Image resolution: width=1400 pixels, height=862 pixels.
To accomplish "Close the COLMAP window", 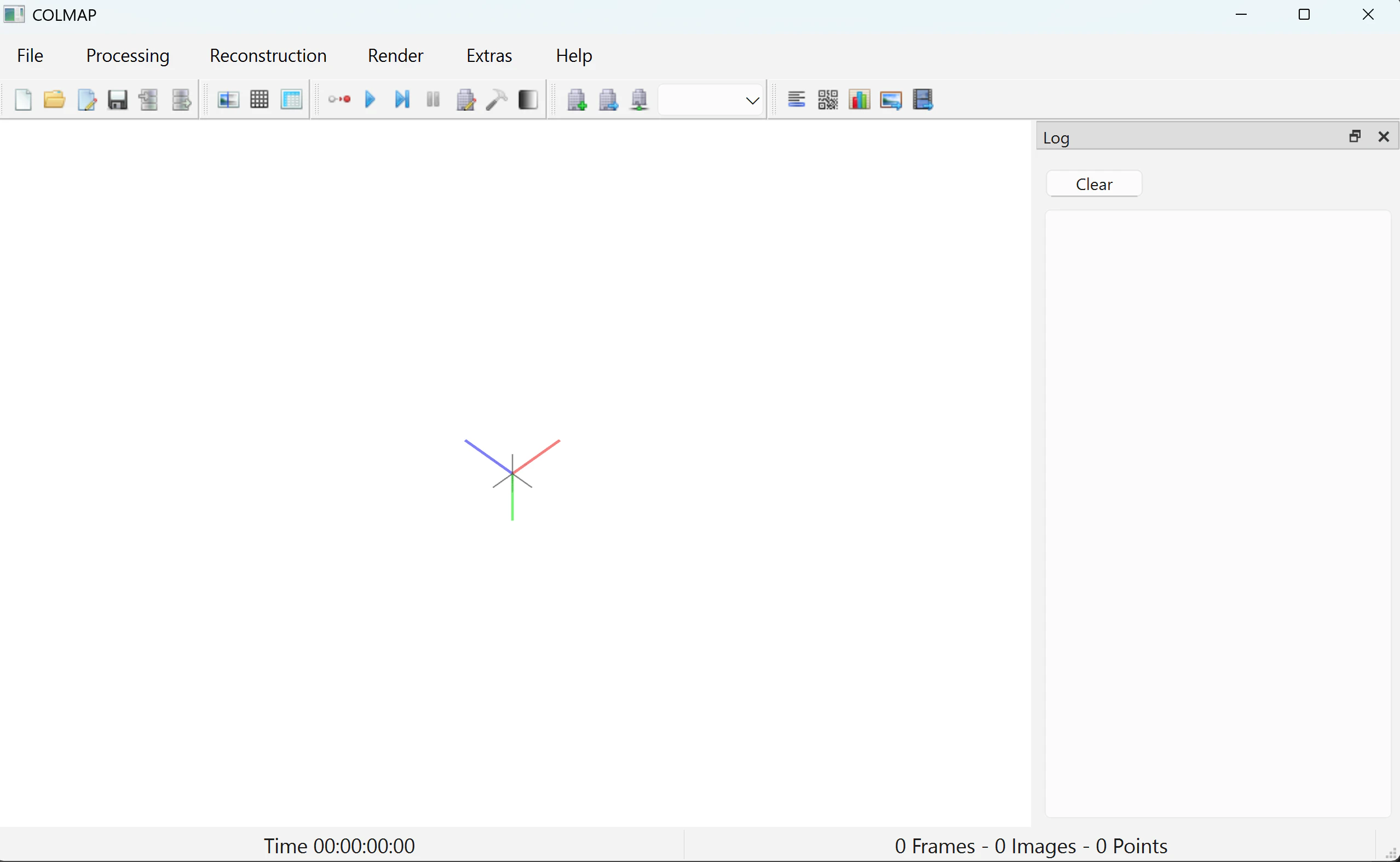I will coord(1368,15).
